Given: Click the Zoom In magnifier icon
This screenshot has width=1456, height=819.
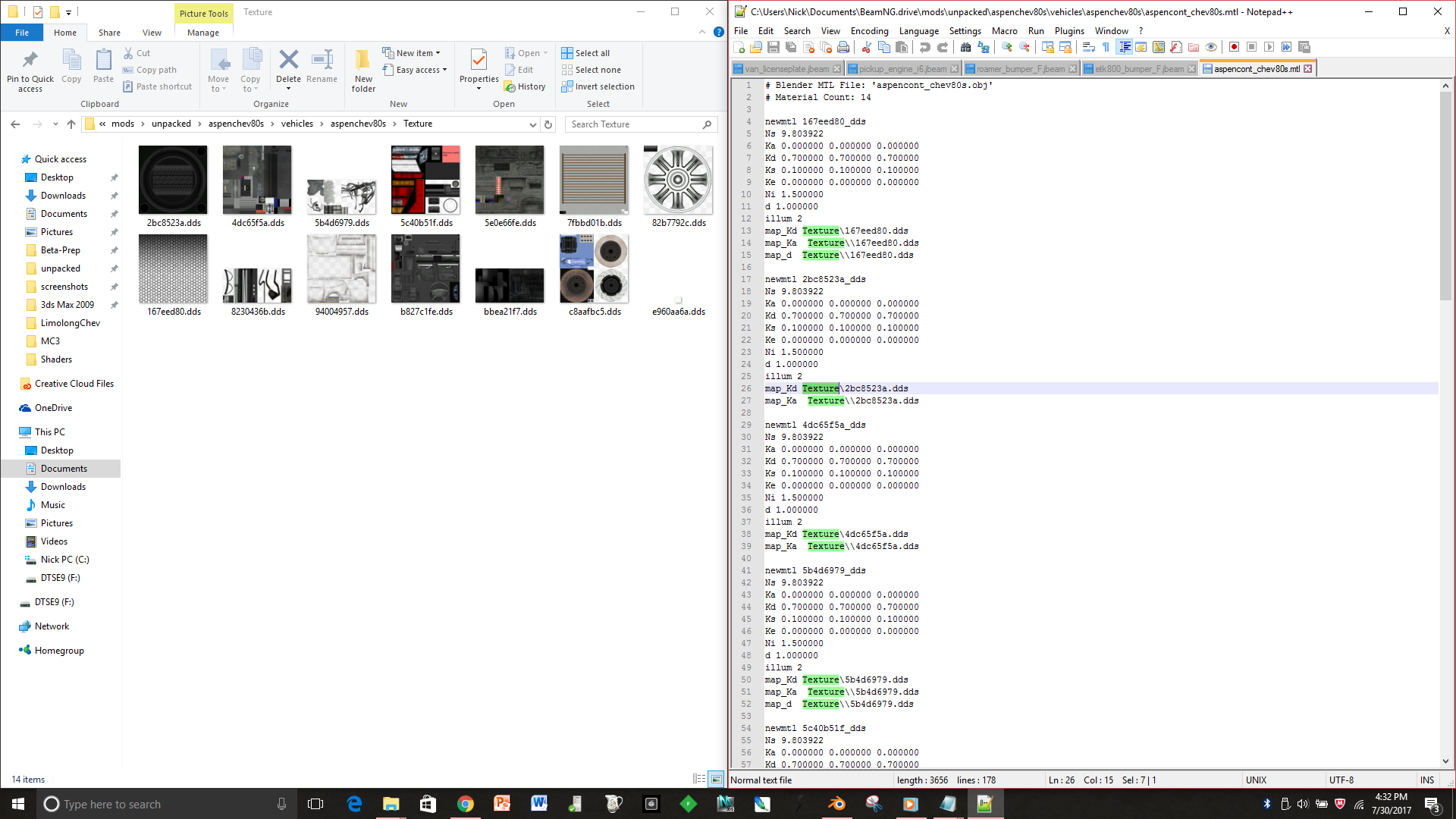Looking at the screenshot, I should pyautogui.click(x=1007, y=47).
